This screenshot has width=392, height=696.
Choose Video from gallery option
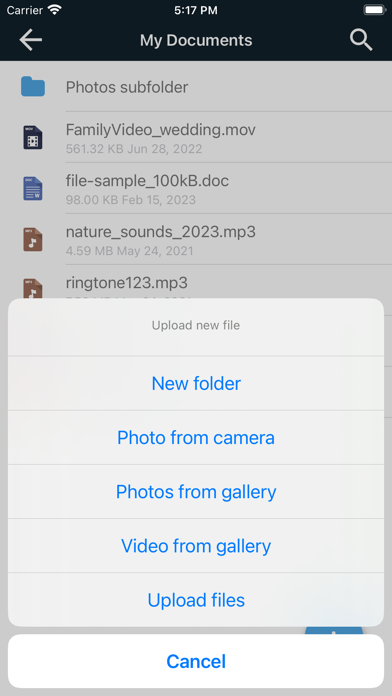[x=196, y=546]
